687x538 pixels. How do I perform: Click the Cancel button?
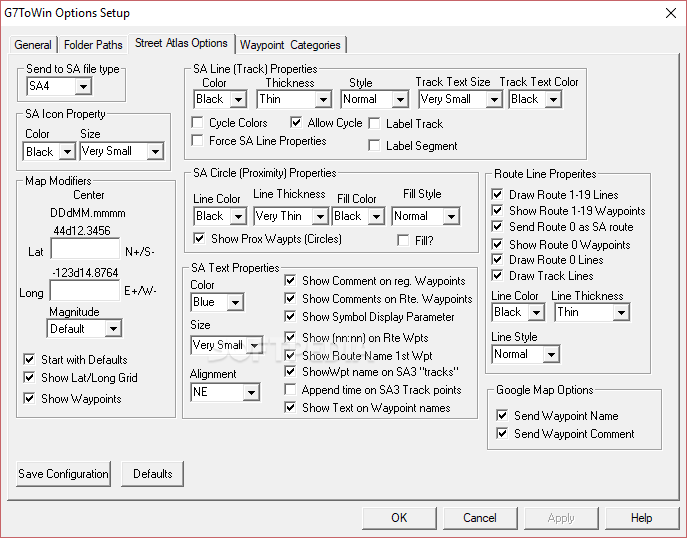pos(480,518)
